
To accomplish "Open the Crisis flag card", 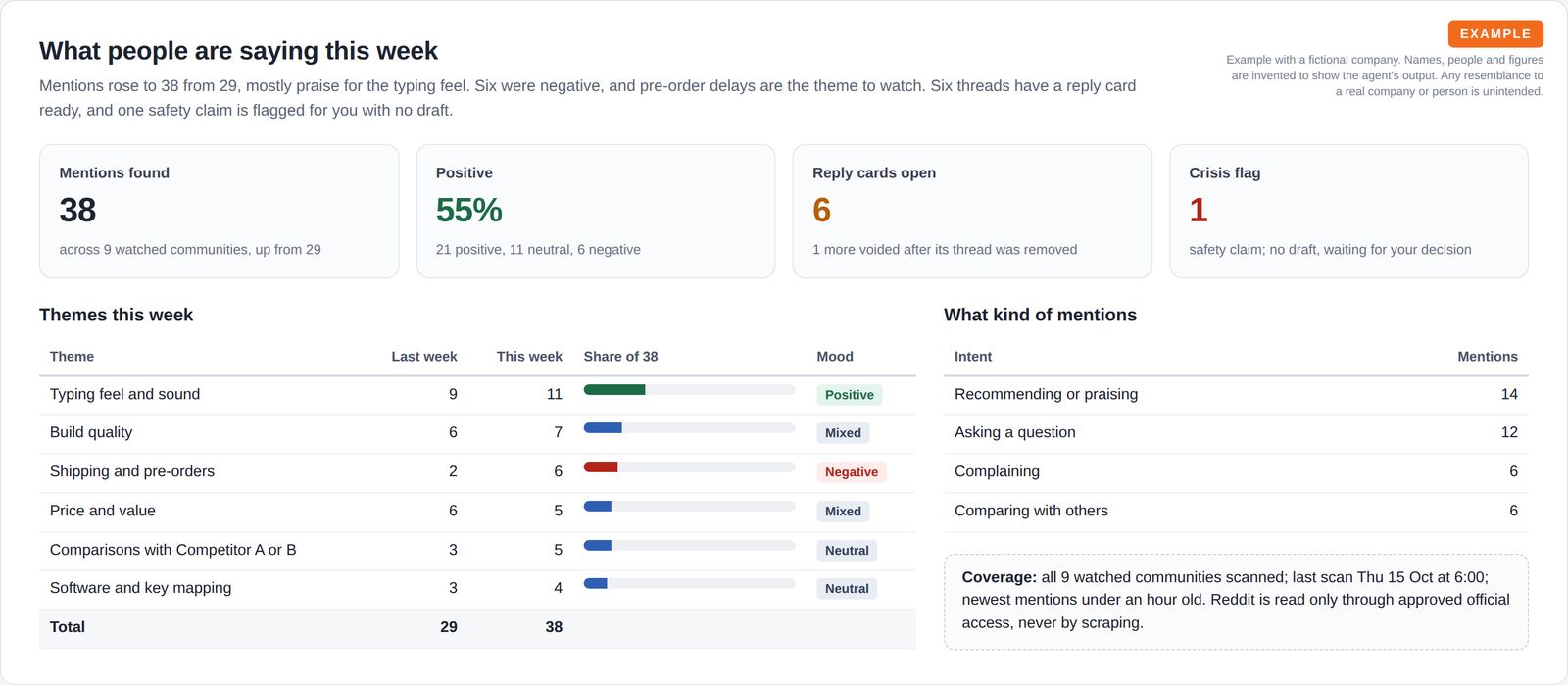I will click(x=1348, y=211).
